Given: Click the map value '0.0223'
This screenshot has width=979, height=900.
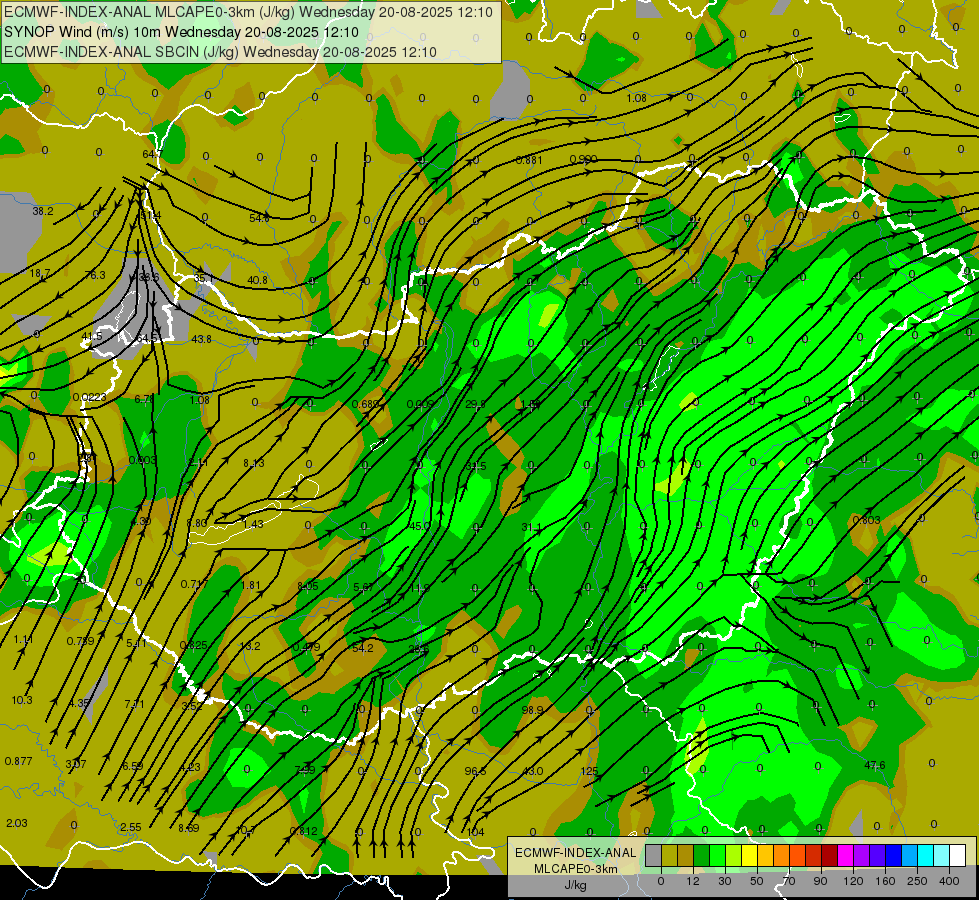Looking at the screenshot, I should 89,397.
